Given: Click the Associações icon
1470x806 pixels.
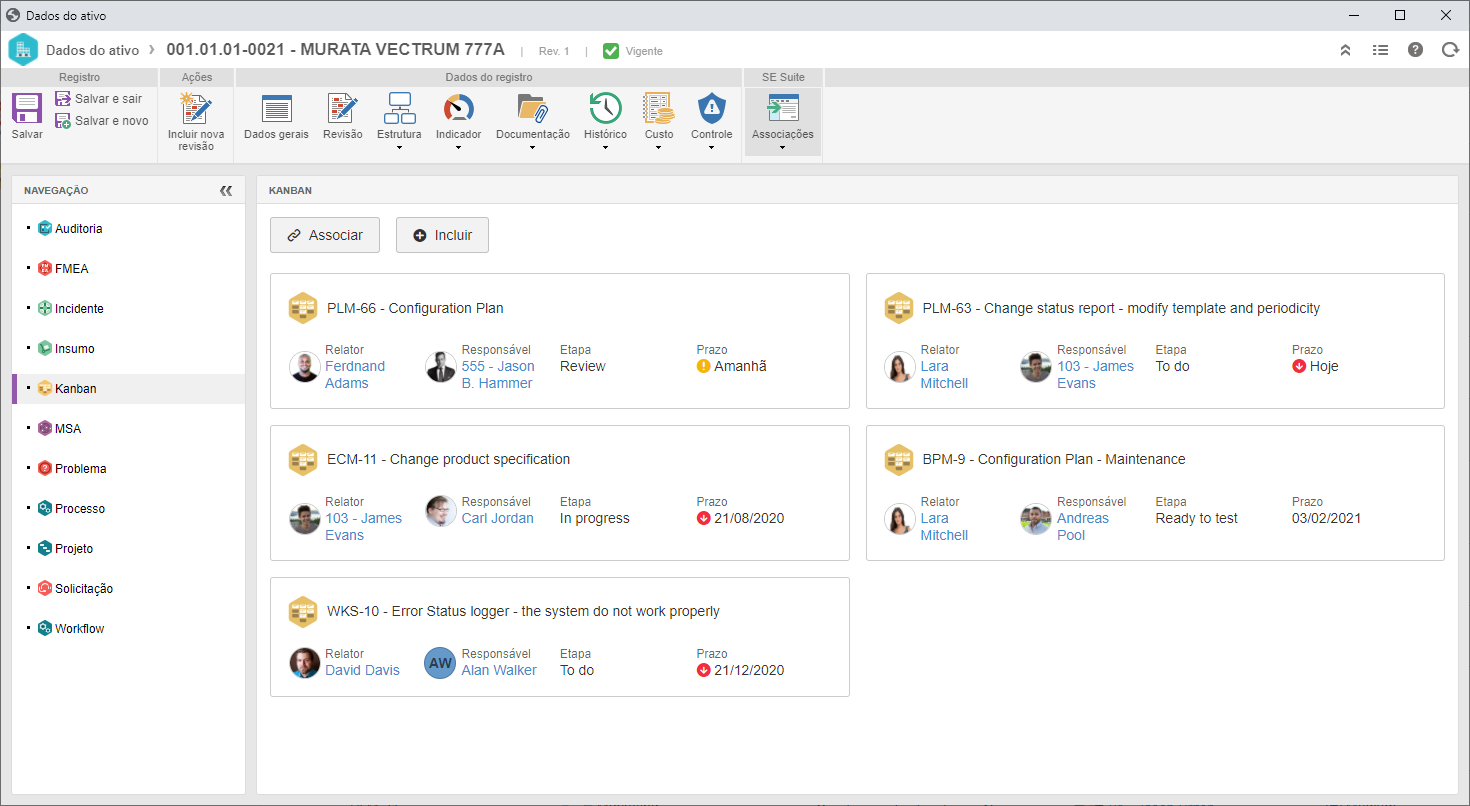Looking at the screenshot, I should pyautogui.click(x=782, y=108).
